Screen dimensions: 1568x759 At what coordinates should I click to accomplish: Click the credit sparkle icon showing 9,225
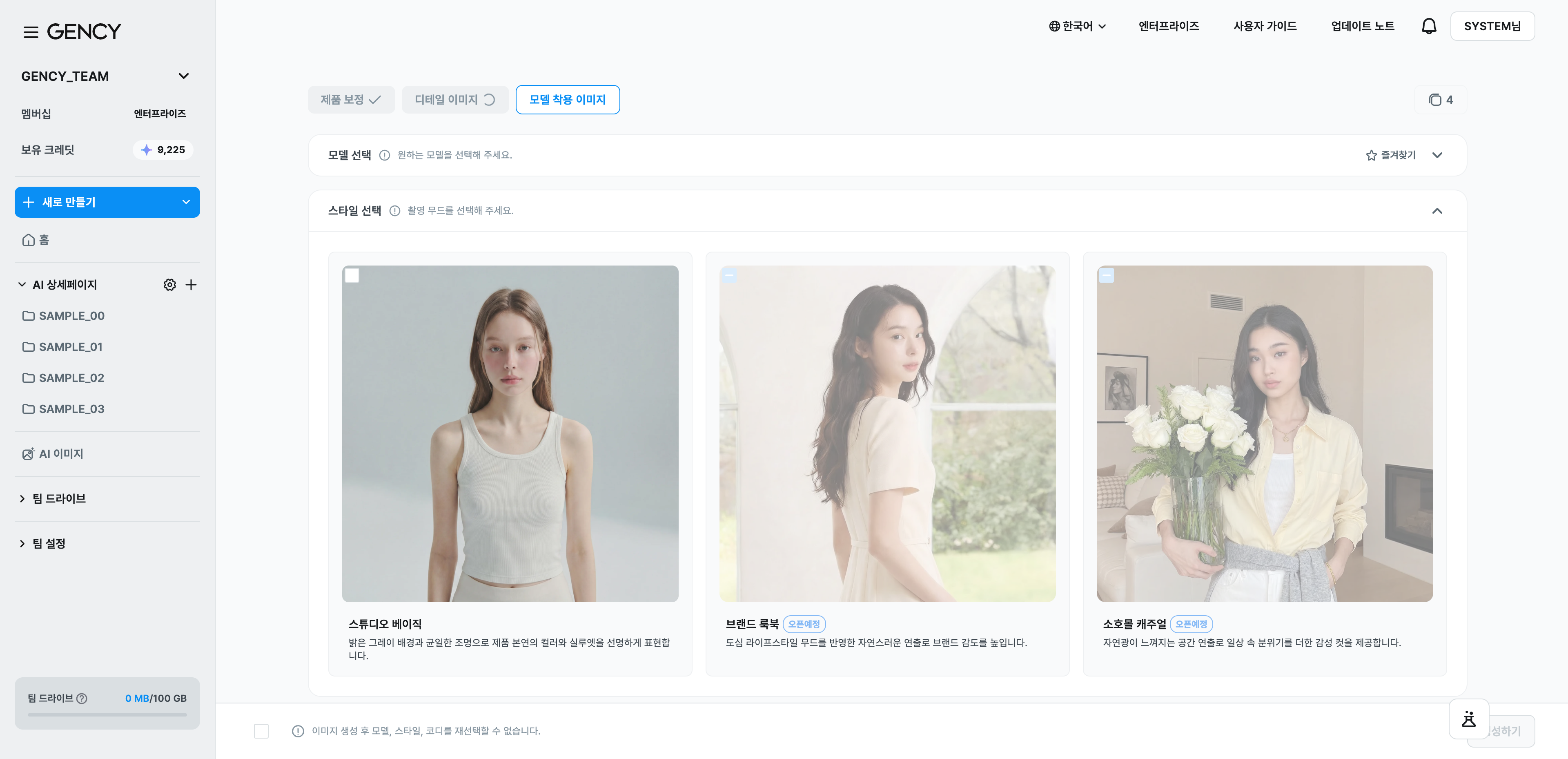click(146, 150)
